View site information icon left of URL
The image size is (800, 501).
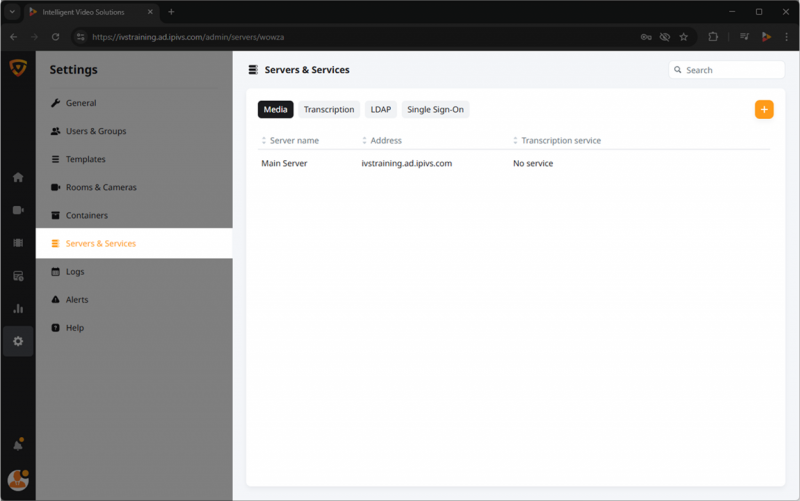(80, 37)
